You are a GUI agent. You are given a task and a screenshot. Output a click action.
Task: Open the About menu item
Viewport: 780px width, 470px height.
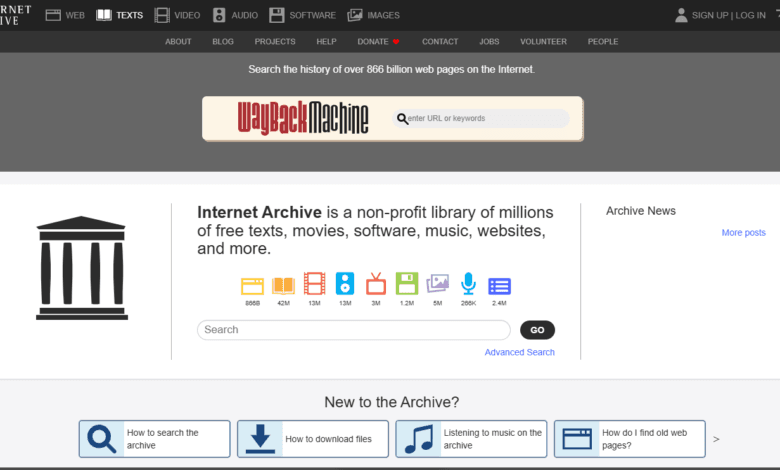178,42
